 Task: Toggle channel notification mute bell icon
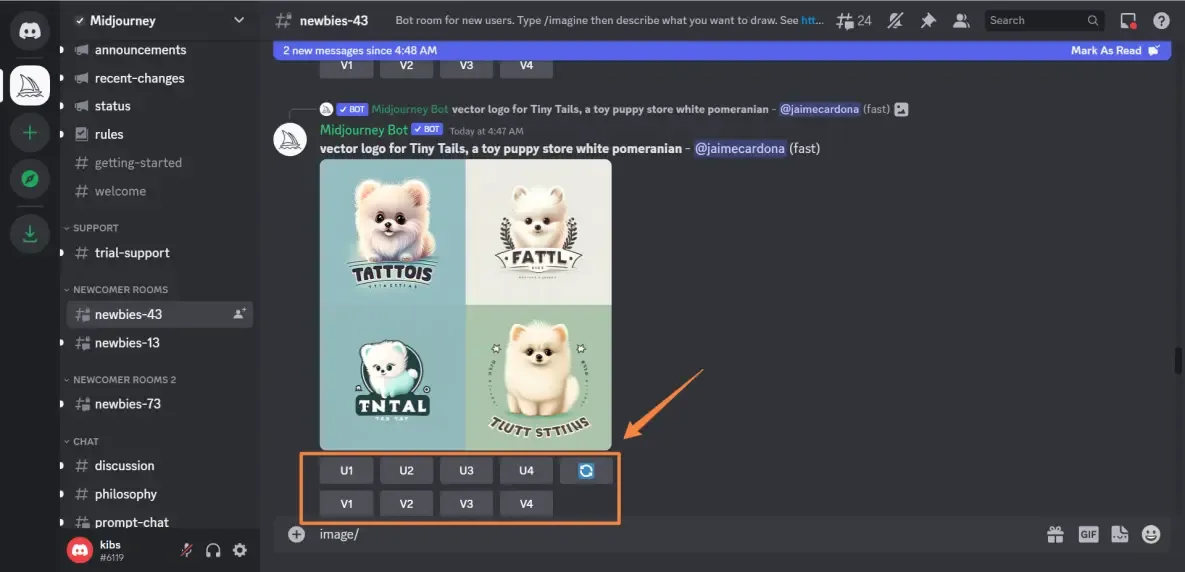pyautogui.click(x=895, y=20)
